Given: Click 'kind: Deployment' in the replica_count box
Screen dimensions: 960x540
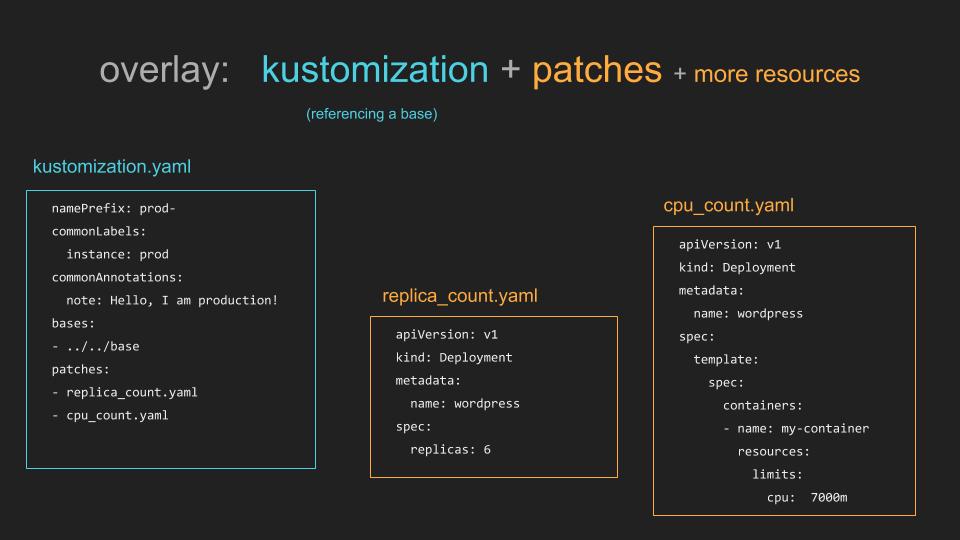Looking at the screenshot, I should point(454,358).
